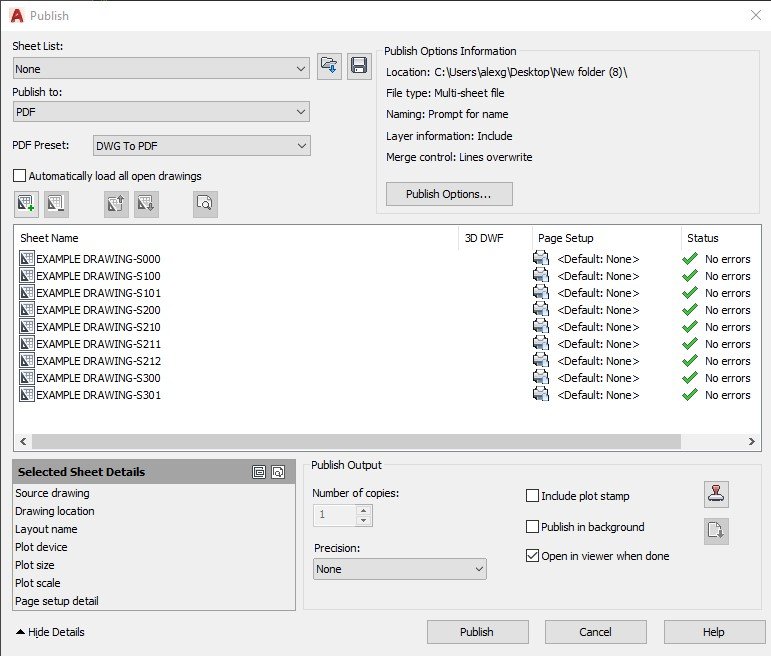
Task: Click green checkmark in EXAMPLE DRAWING-S301 row
Action: point(690,394)
